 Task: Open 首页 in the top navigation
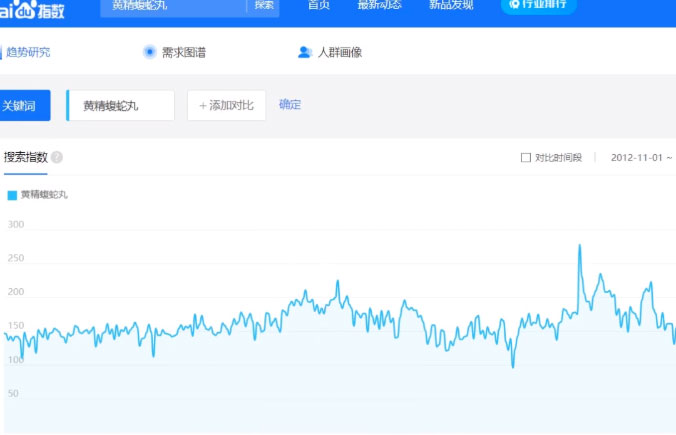click(318, 5)
